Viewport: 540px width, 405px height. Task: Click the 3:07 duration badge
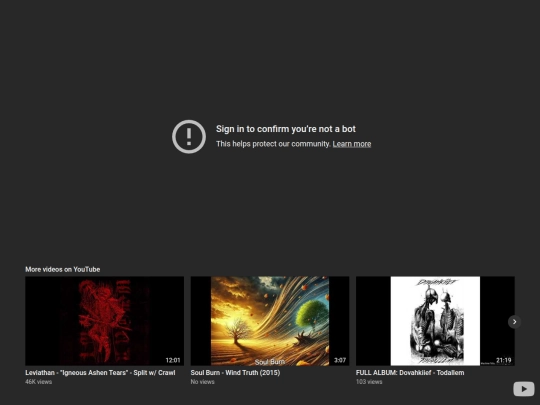point(340,360)
